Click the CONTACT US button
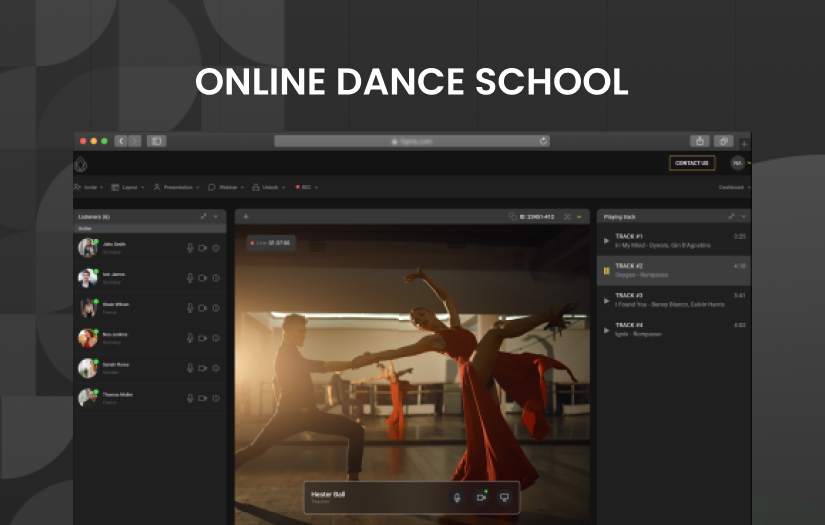The width and height of the screenshot is (825, 525). point(691,163)
